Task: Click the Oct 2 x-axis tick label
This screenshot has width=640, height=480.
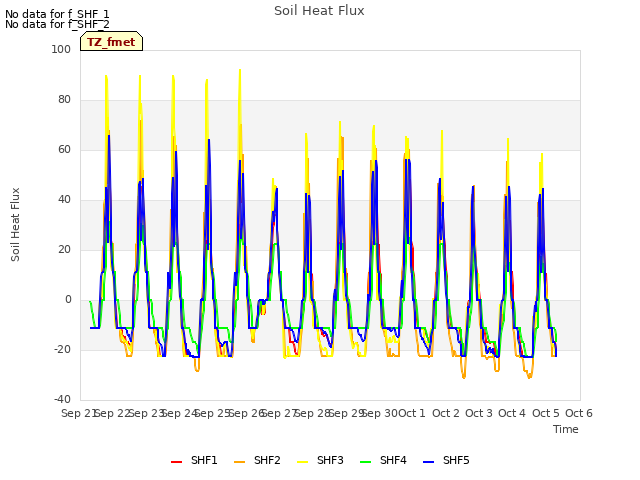Action: click(x=446, y=413)
